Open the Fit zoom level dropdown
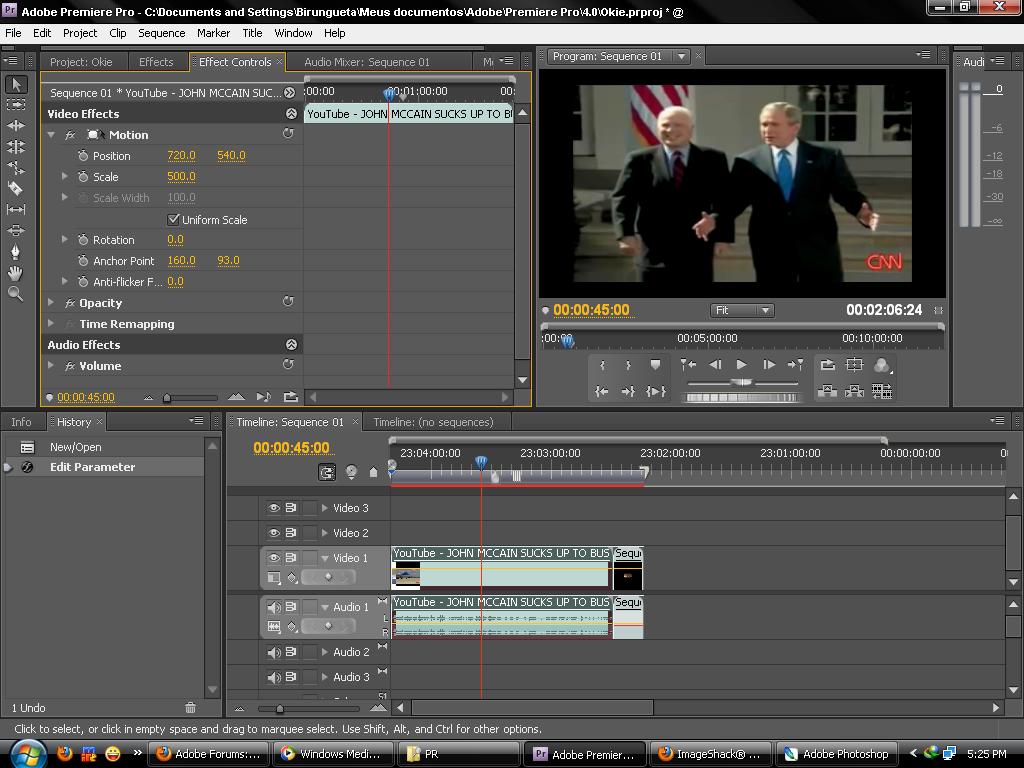The height and width of the screenshot is (768, 1024). point(742,310)
